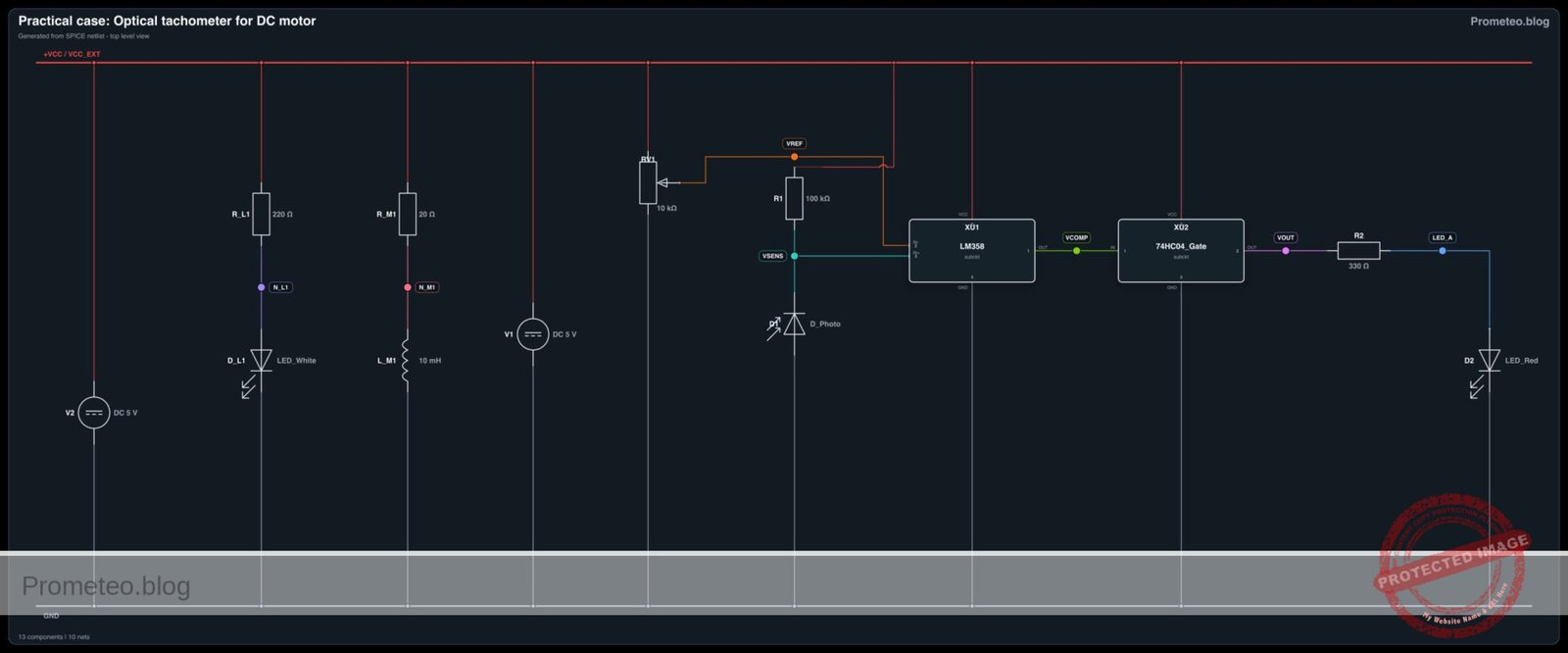Select the V1 DC voltage source symbol
This screenshot has height=653, width=1568.
[533, 334]
